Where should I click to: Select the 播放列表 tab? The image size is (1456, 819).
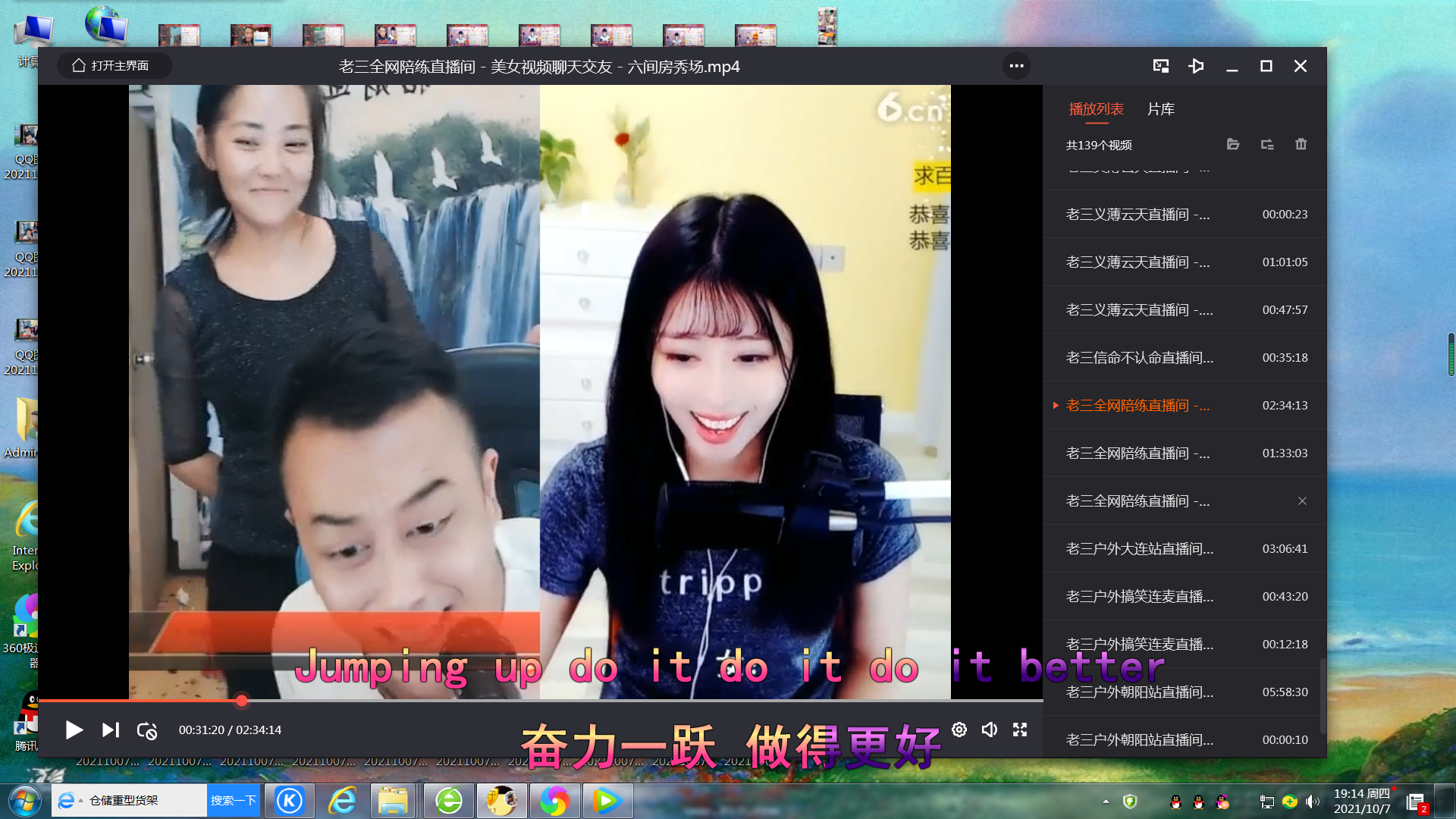pos(1097,109)
